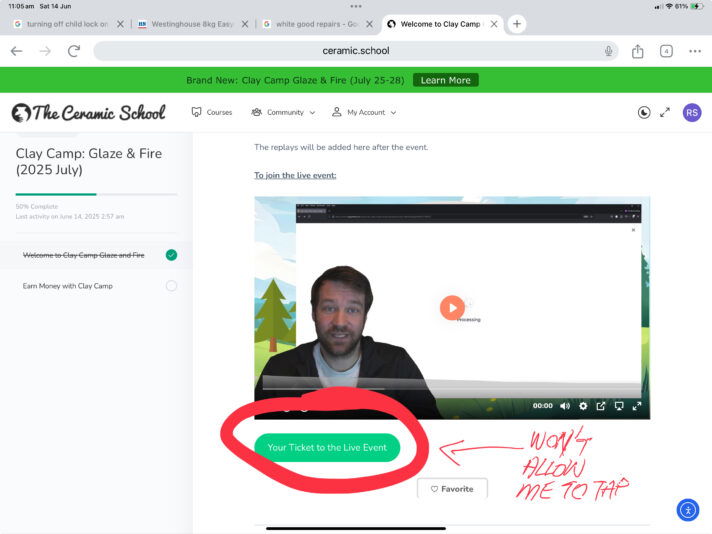Expand the page to focus mode

click(665, 113)
